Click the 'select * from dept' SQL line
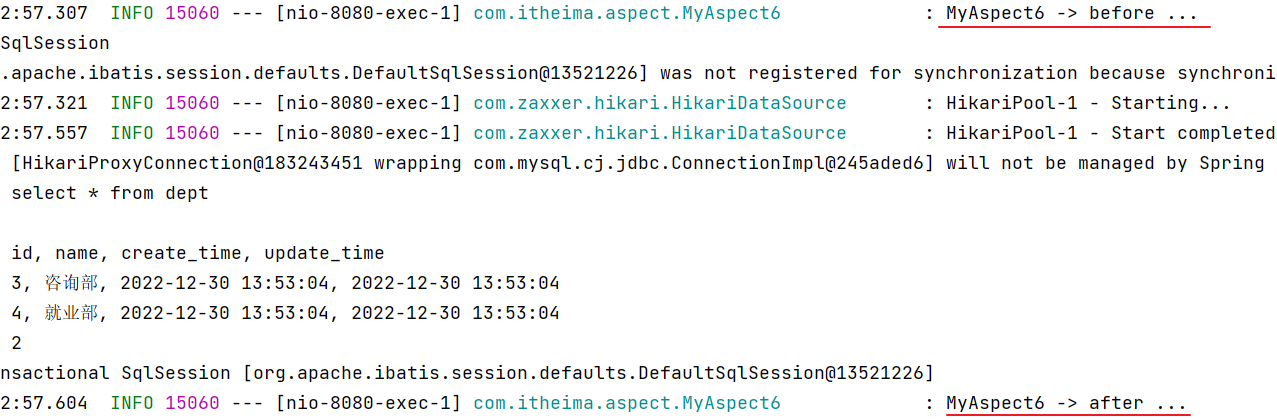The width and height of the screenshot is (1277, 420). click(110, 193)
